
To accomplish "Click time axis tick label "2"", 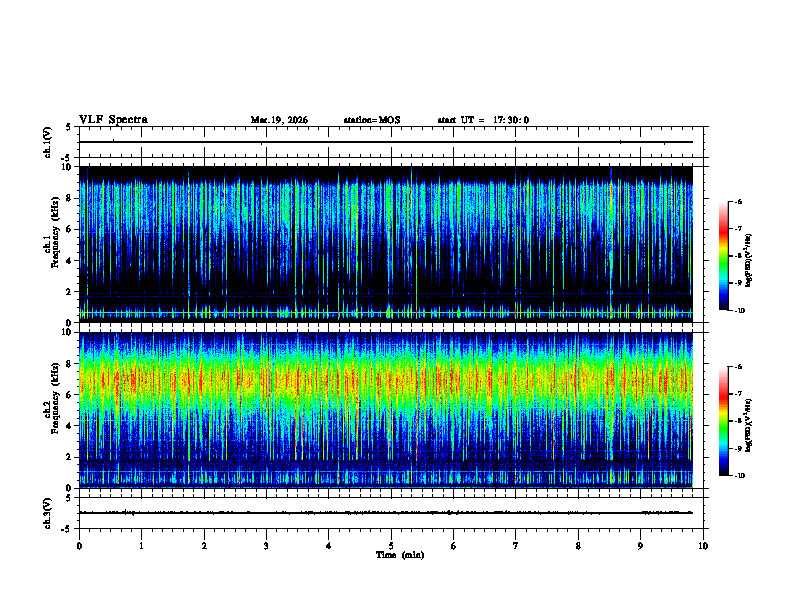I will (x=204, y=546).
